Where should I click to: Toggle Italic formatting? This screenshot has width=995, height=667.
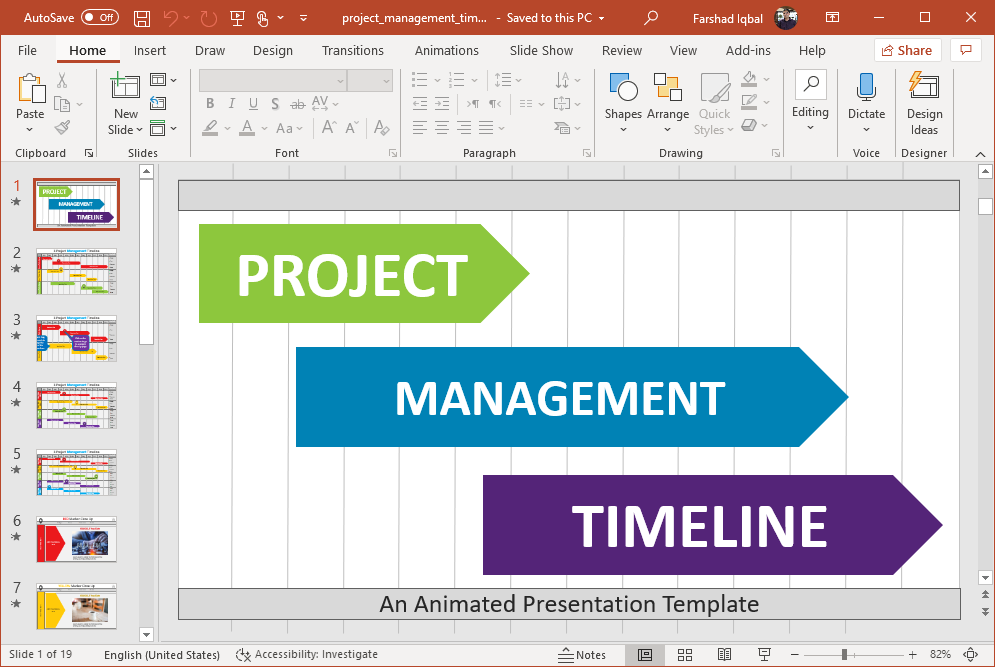point(231,103)
